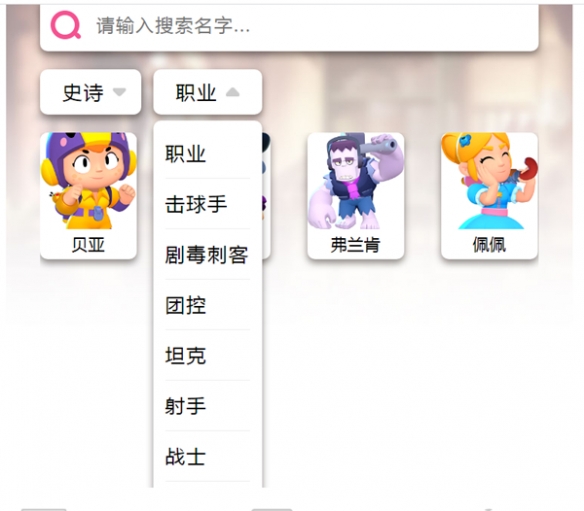Click the partially hidden card behind dropdown
The height and width of the screenshot is (511, 584).
(266, 196)
